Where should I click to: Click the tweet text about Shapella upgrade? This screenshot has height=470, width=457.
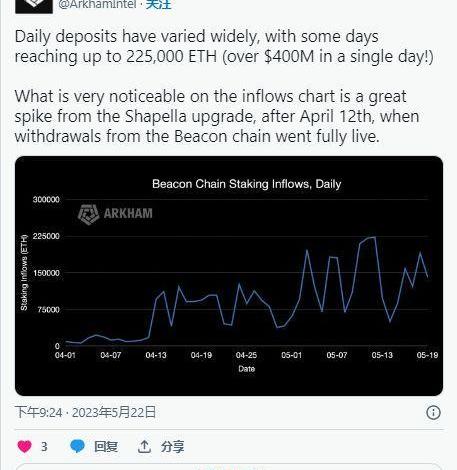tap(217, 116)
